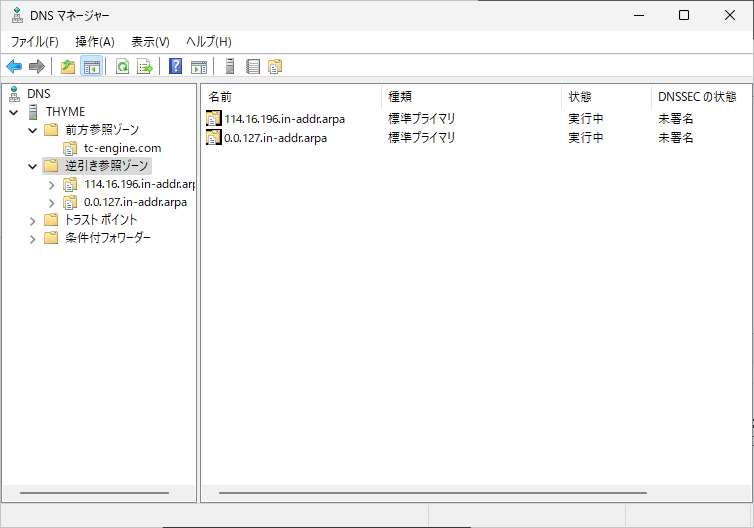Viewport: 754px width, 528px height.
Task: Expand the 0.0.127.in-addr.arpa tree node
Action: [x=51, y=203]
